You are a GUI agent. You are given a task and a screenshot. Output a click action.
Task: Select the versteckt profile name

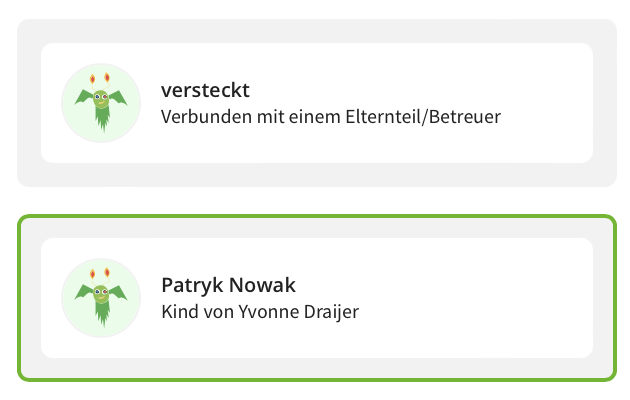click(205, 90)
